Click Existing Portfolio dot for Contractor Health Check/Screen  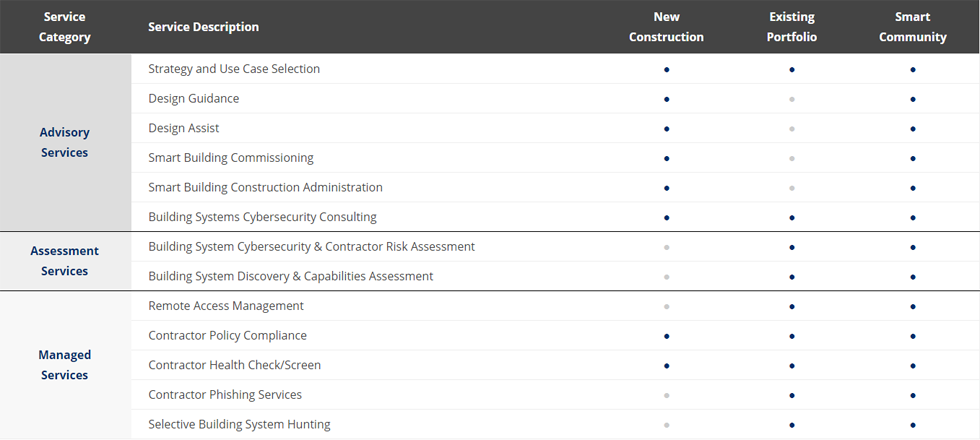point(792,366)
